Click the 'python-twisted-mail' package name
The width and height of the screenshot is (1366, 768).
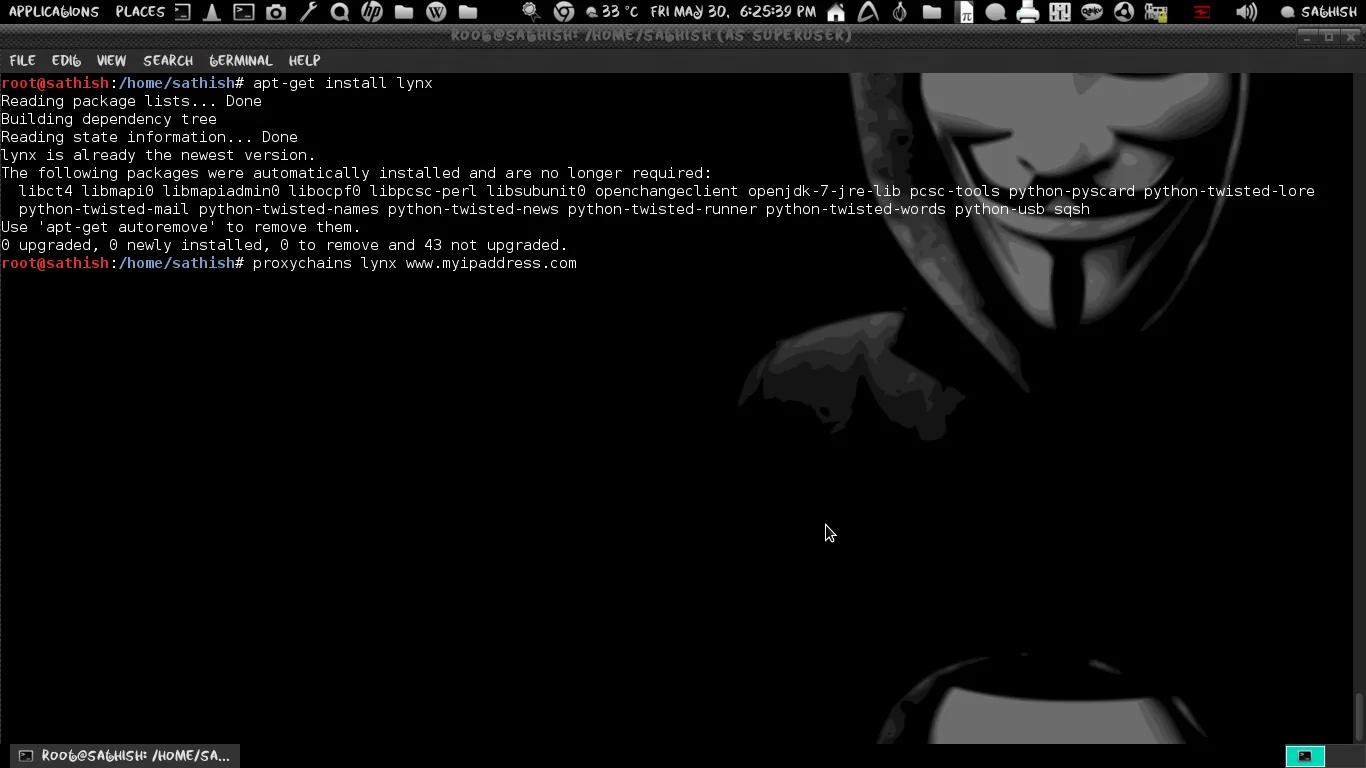[x=104, y=209]
